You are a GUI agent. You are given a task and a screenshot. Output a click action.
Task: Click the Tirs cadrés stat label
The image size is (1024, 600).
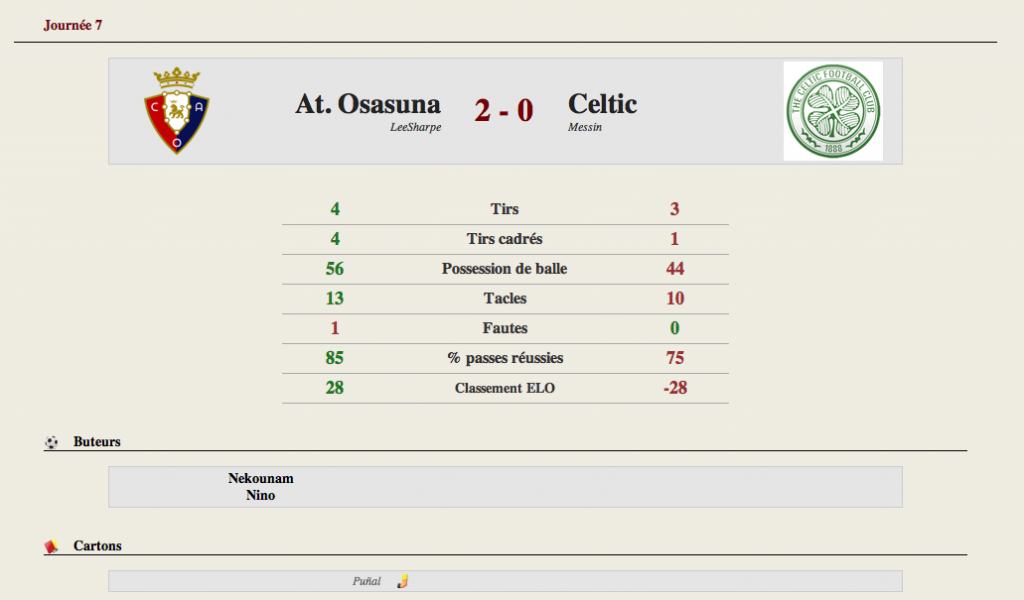[504, 239]
